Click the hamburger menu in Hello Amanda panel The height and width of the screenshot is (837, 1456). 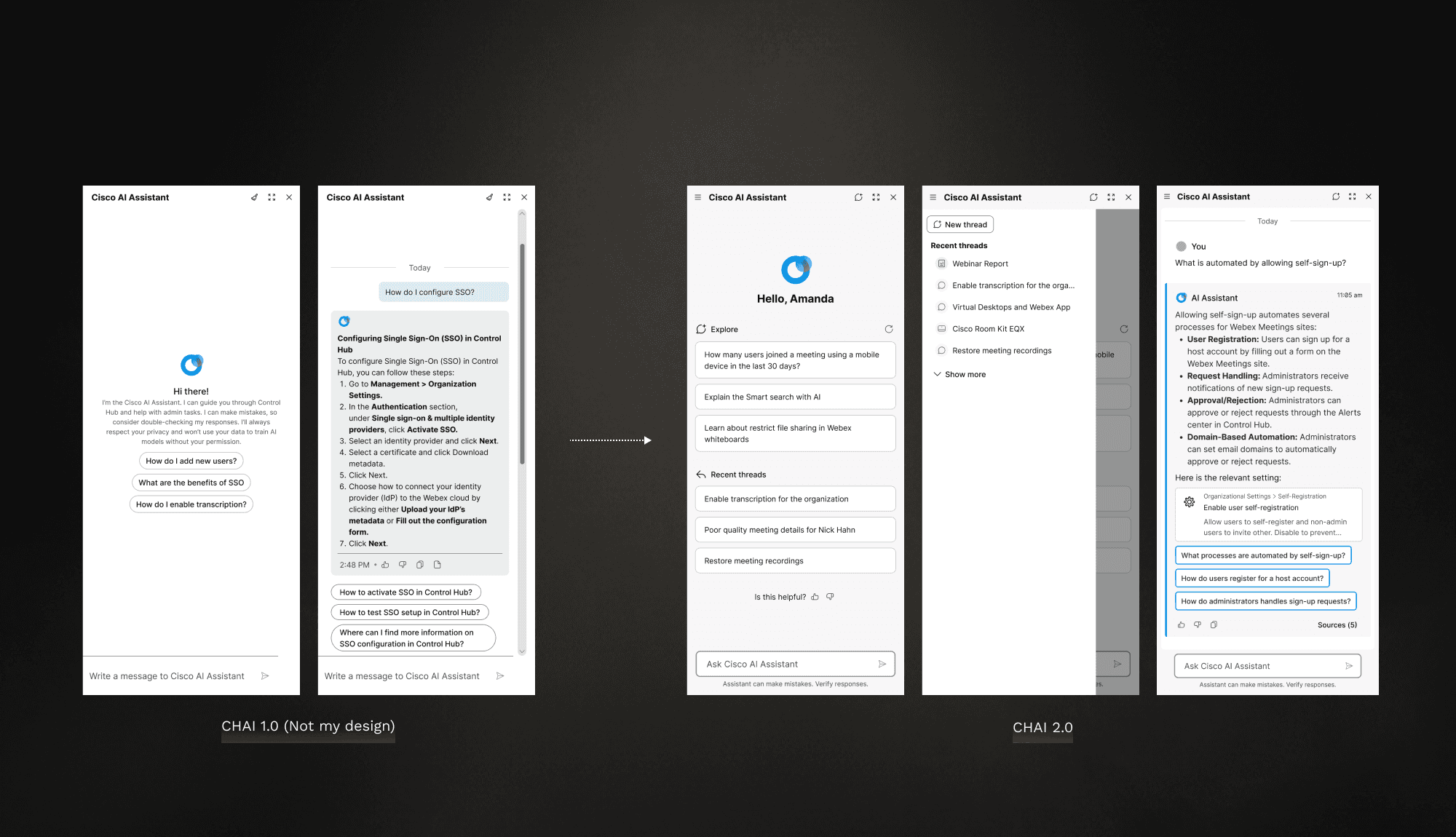tap(697, 197)
